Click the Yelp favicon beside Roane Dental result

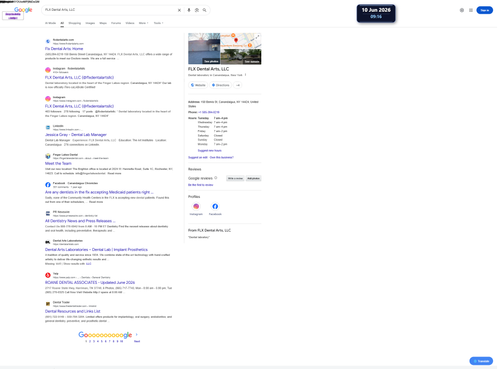[48, 275]
